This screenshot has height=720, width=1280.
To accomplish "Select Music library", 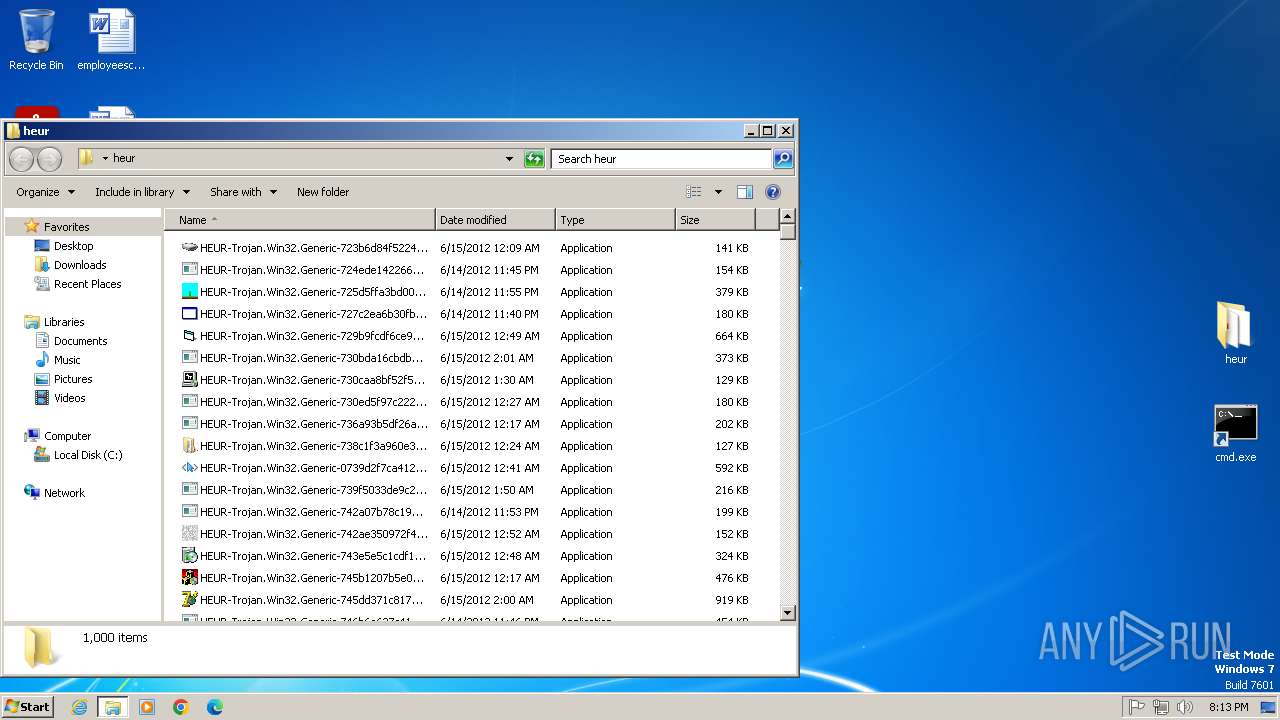I will (x=67, y=360).
